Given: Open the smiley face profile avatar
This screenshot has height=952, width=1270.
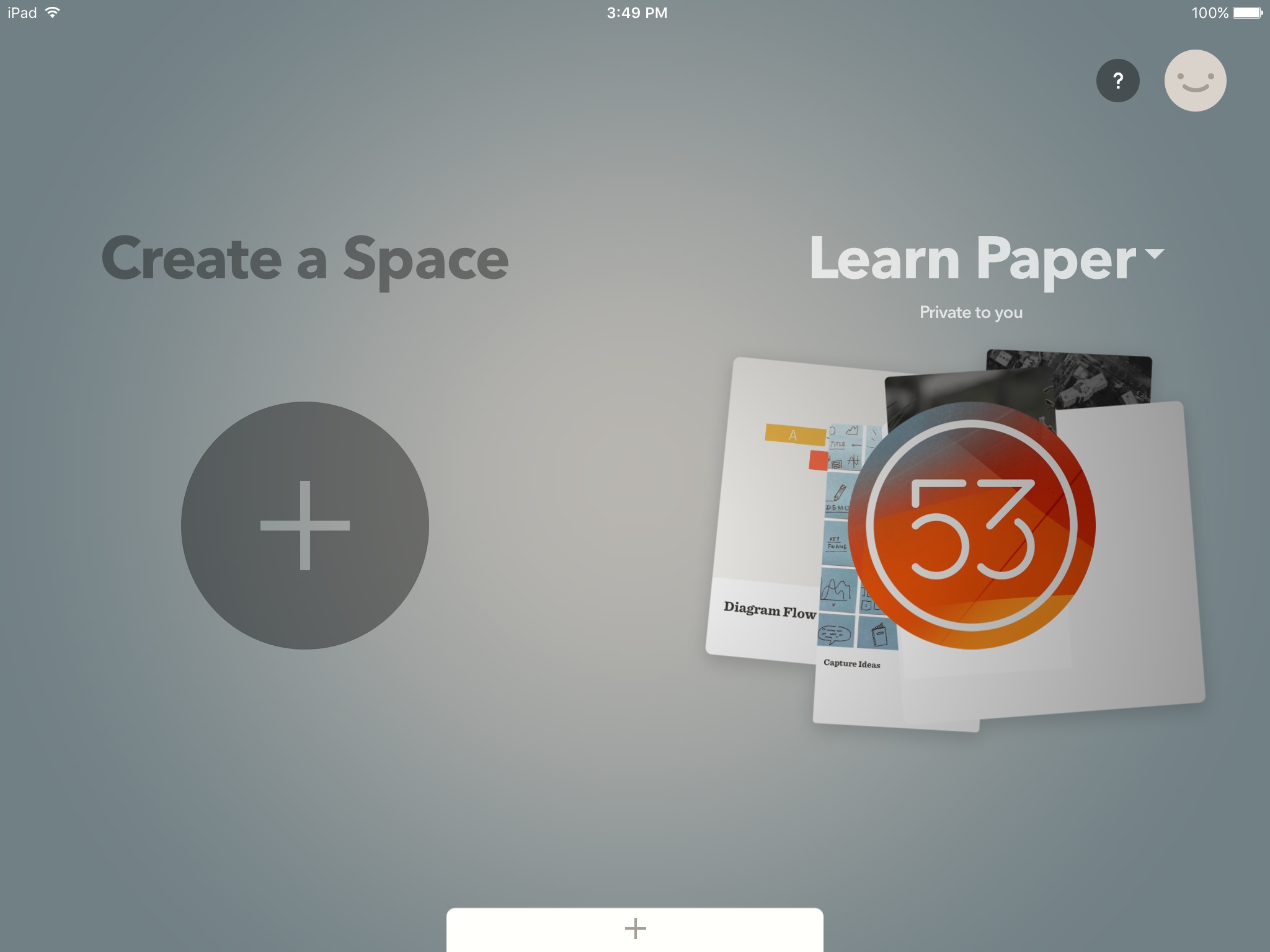Looking at the screenshot, I should pos(1195,81).
